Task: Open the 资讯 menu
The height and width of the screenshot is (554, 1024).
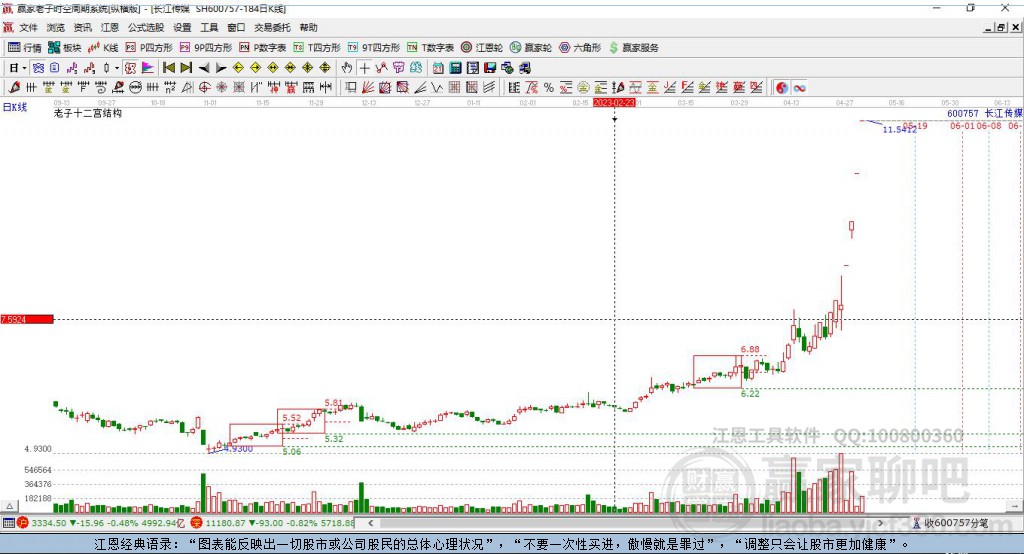Action: [82, 27]
